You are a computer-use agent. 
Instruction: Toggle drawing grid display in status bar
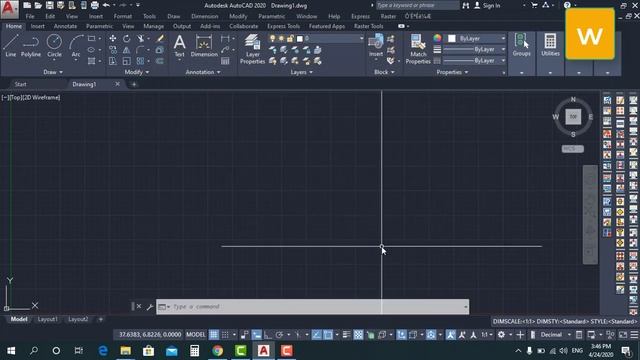(x=214, y=335)
